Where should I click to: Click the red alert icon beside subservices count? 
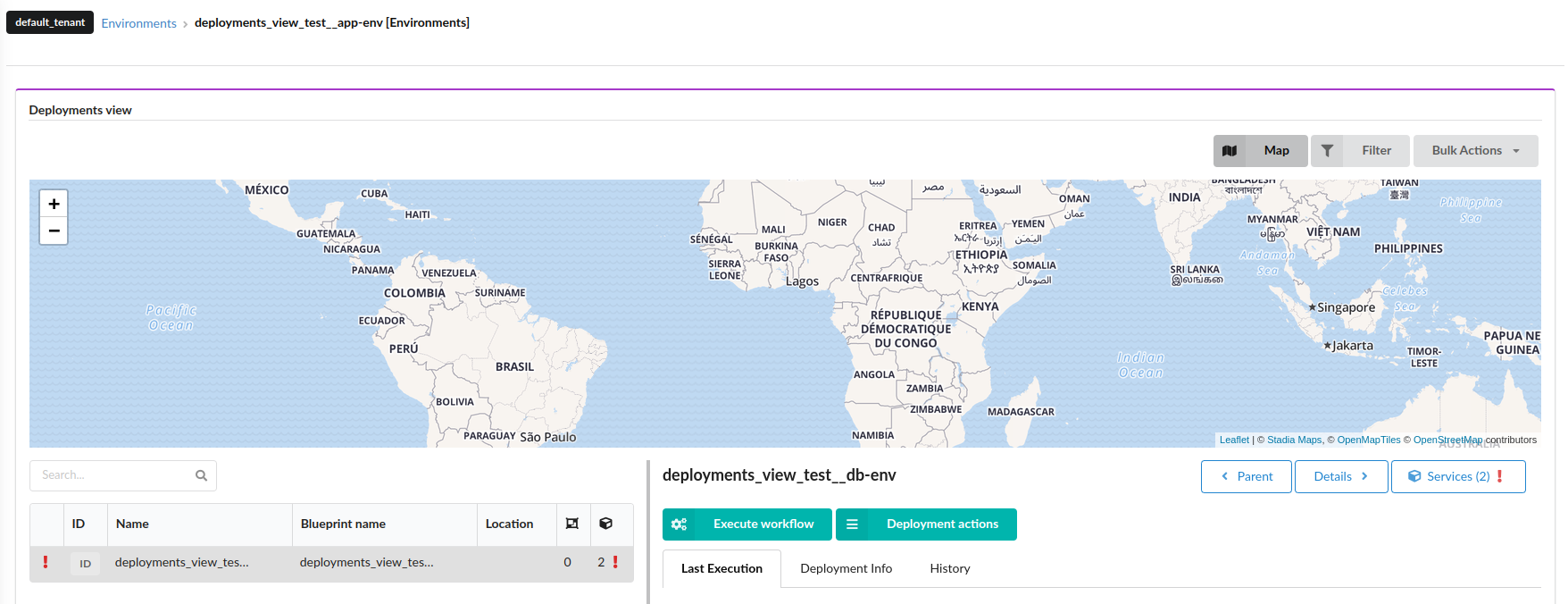[x=615, y=562]
